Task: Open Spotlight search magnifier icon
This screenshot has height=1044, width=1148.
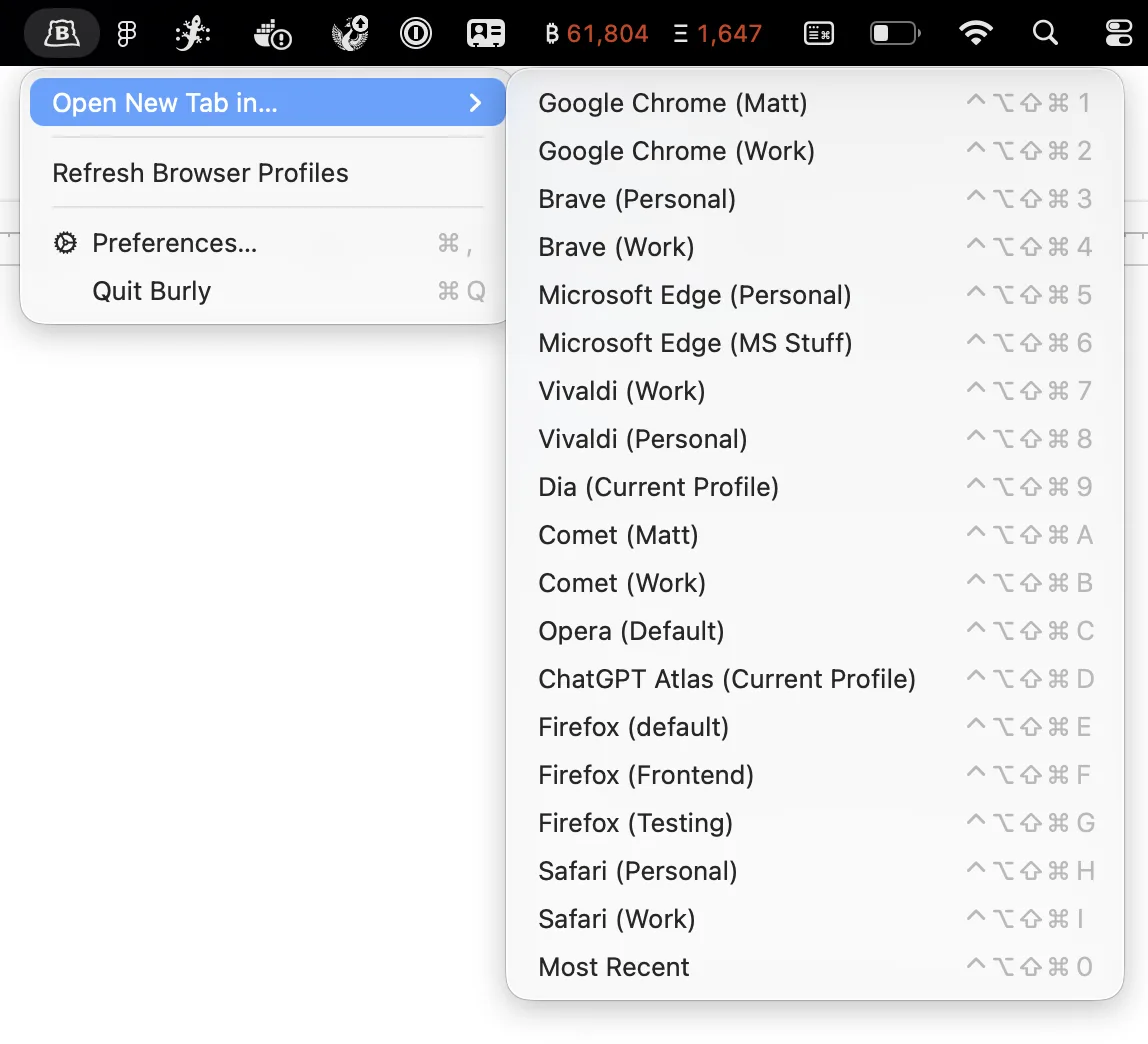Action: (1045, 33)
